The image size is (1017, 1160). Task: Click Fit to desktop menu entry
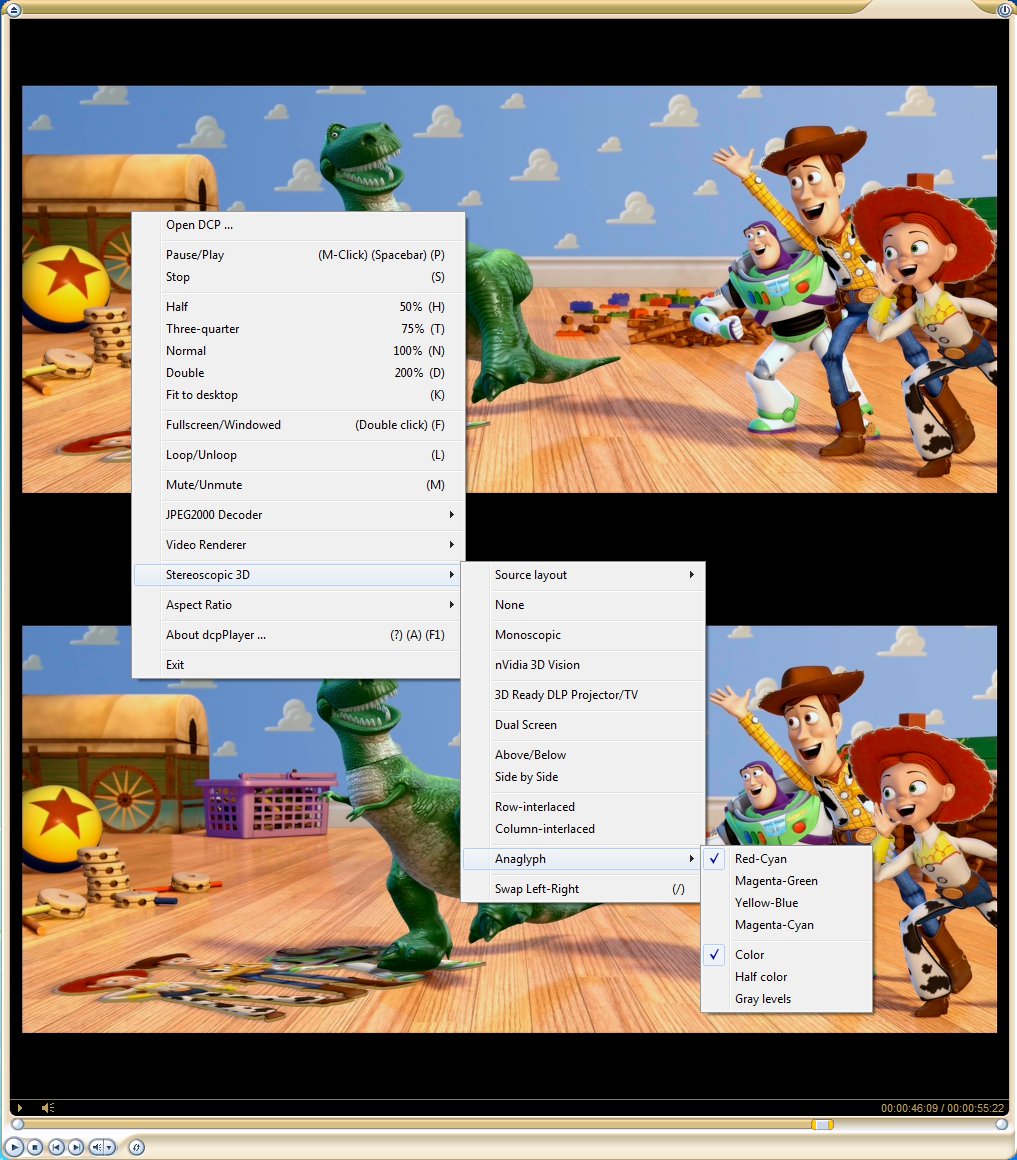click(x=202, y=395)
